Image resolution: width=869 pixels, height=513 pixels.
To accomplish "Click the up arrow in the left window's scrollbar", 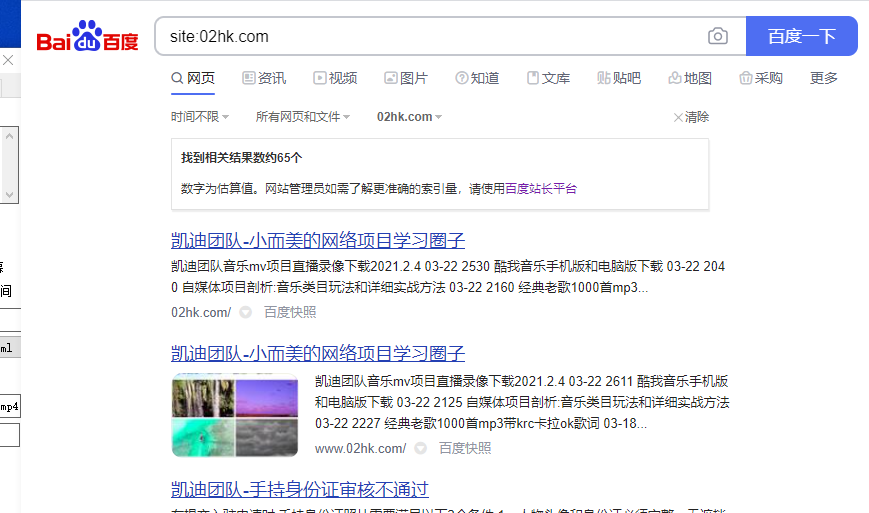I will (9, 136).
